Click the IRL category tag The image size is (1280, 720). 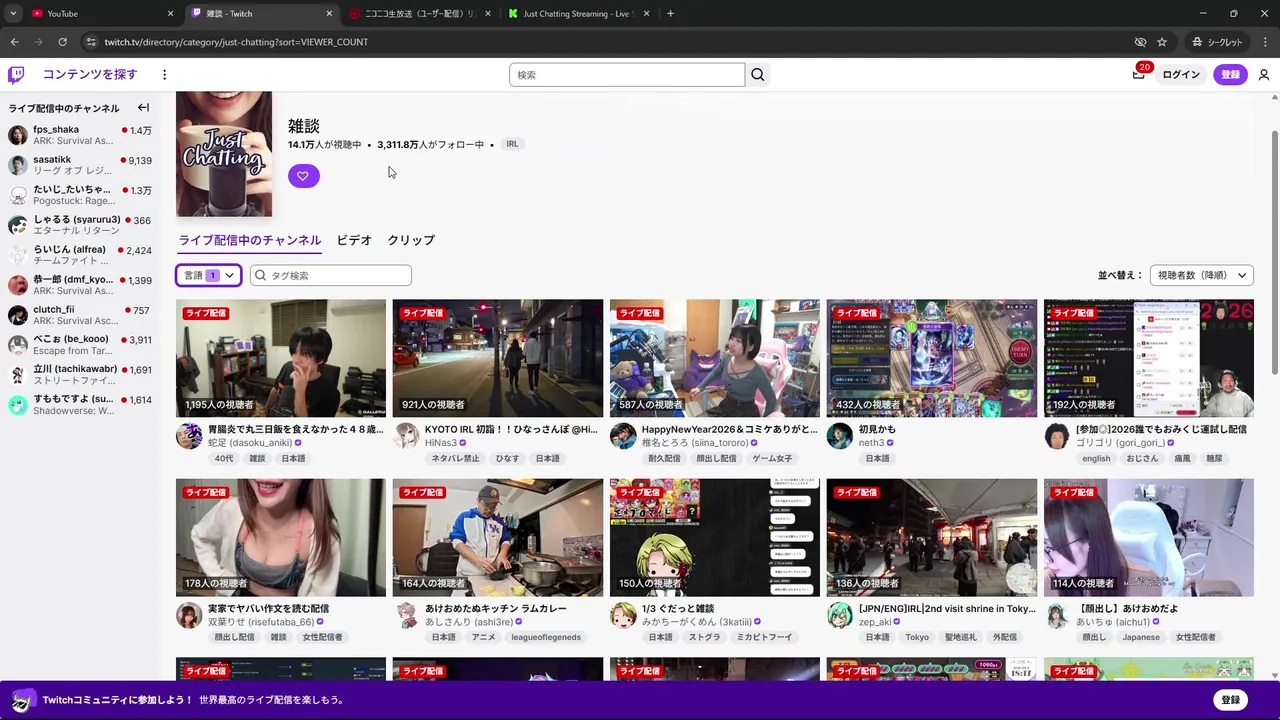[x=512, y=144]
